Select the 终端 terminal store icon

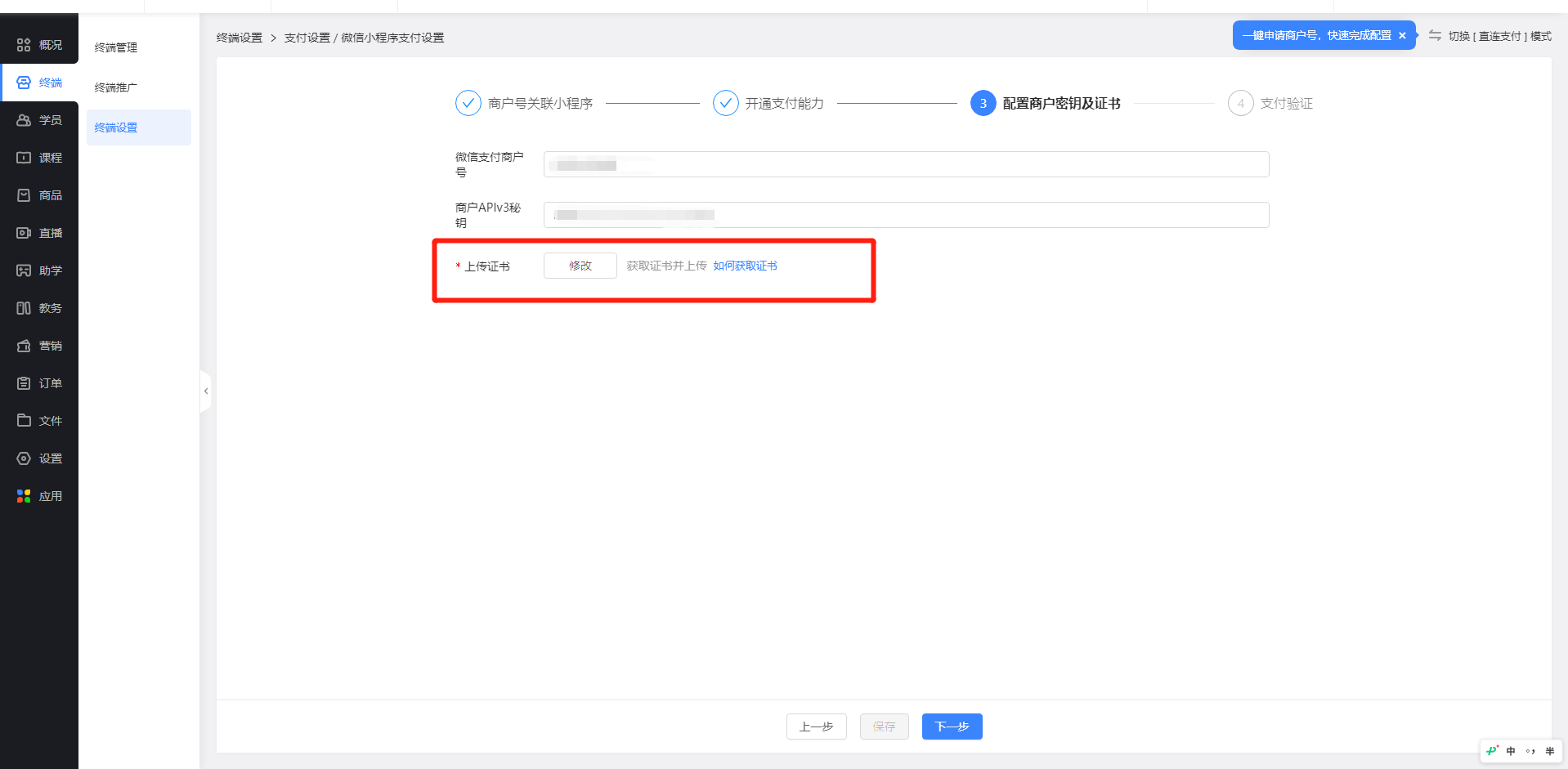click(x=24, y=83)
